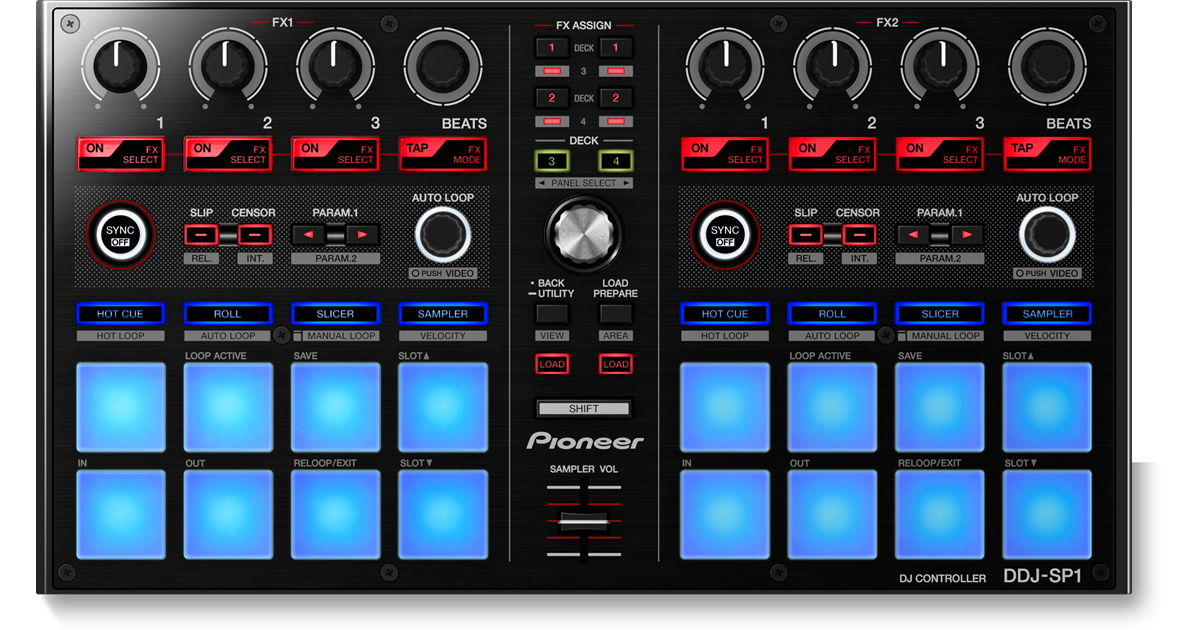Viewport: 1200px width, 630px height.
Task: Assign FX1 to deck 2
Action: click(x=552, y=98)
